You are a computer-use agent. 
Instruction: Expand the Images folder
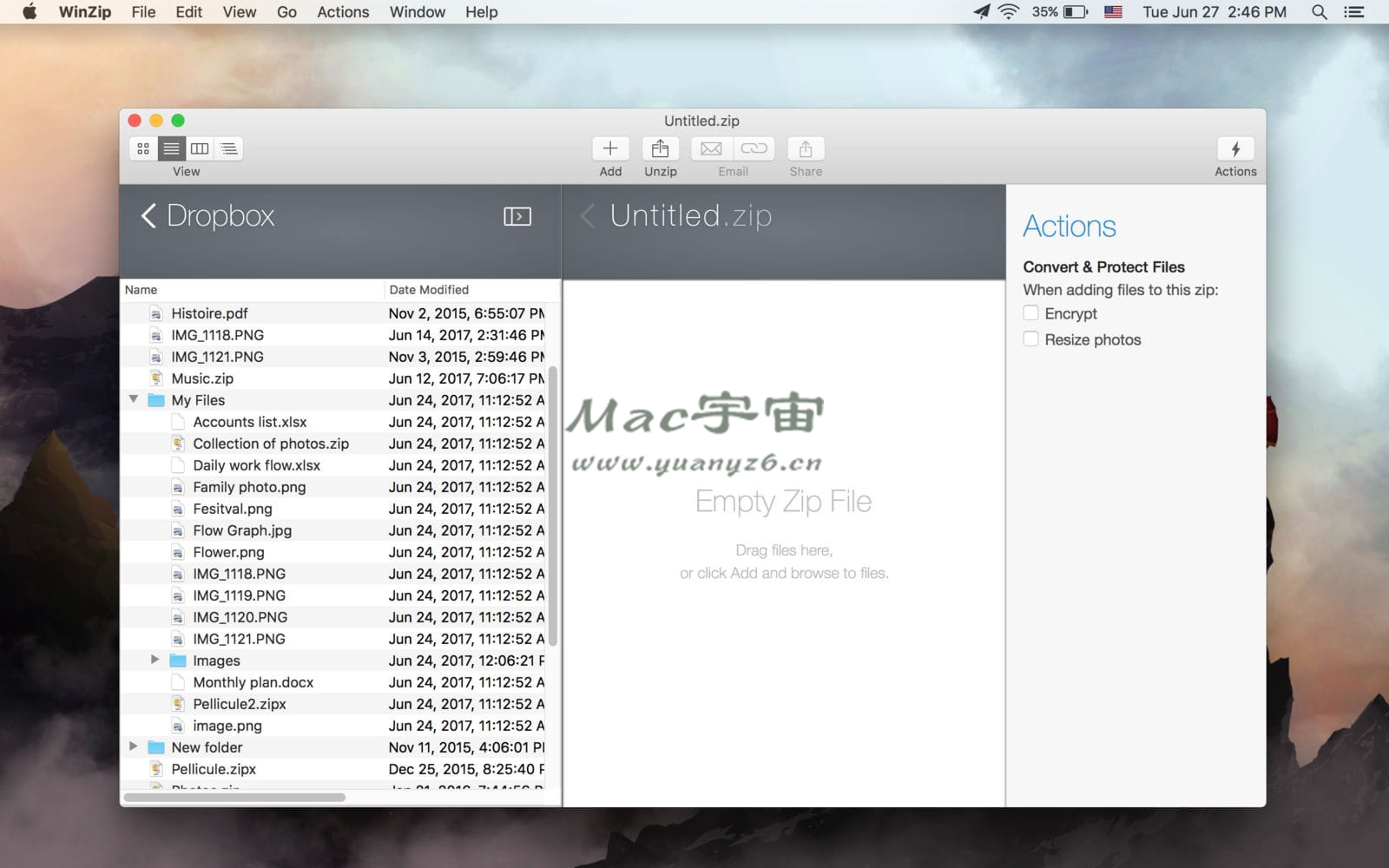155,660
